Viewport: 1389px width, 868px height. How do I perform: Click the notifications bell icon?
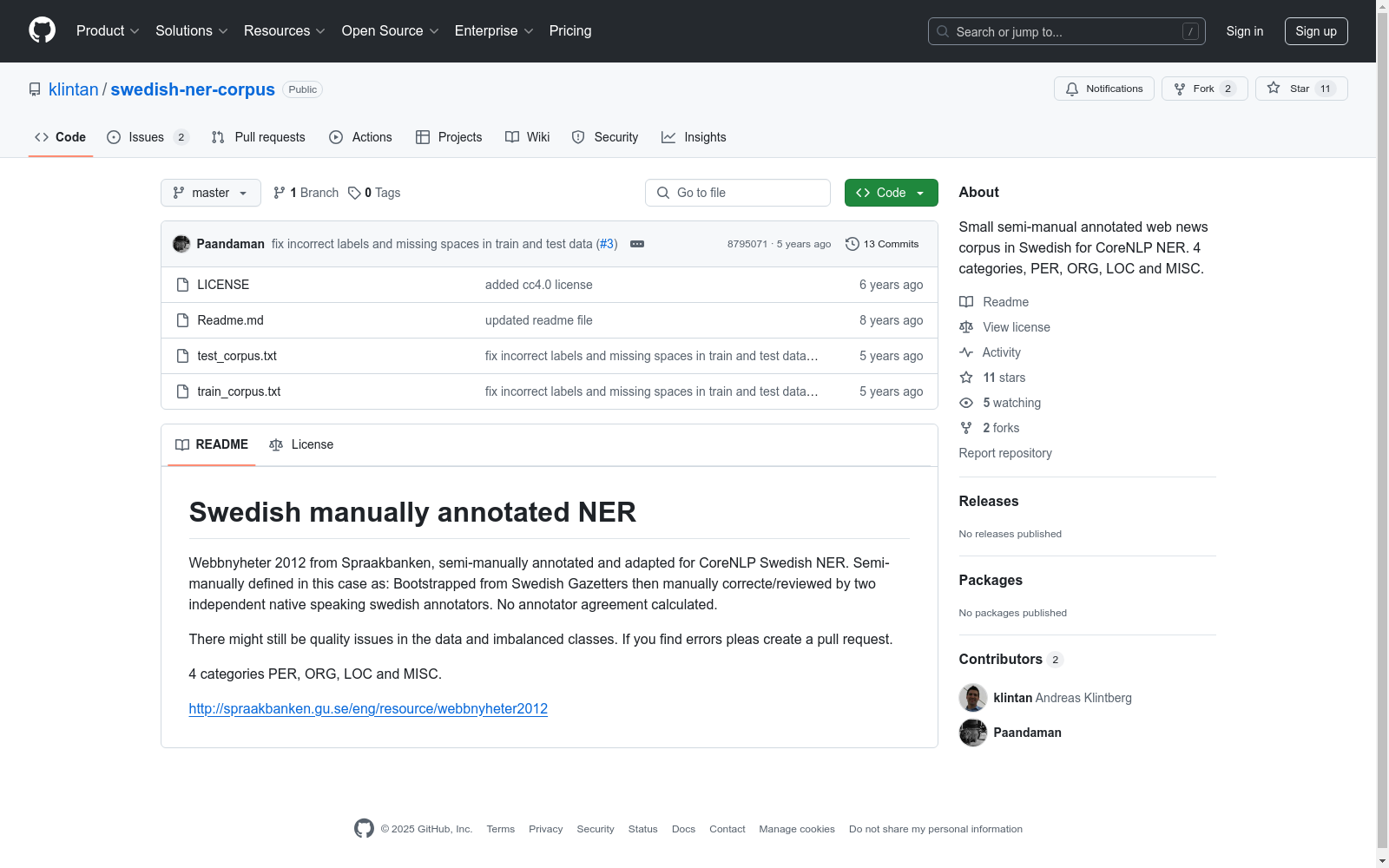[x=1072, y=89]
